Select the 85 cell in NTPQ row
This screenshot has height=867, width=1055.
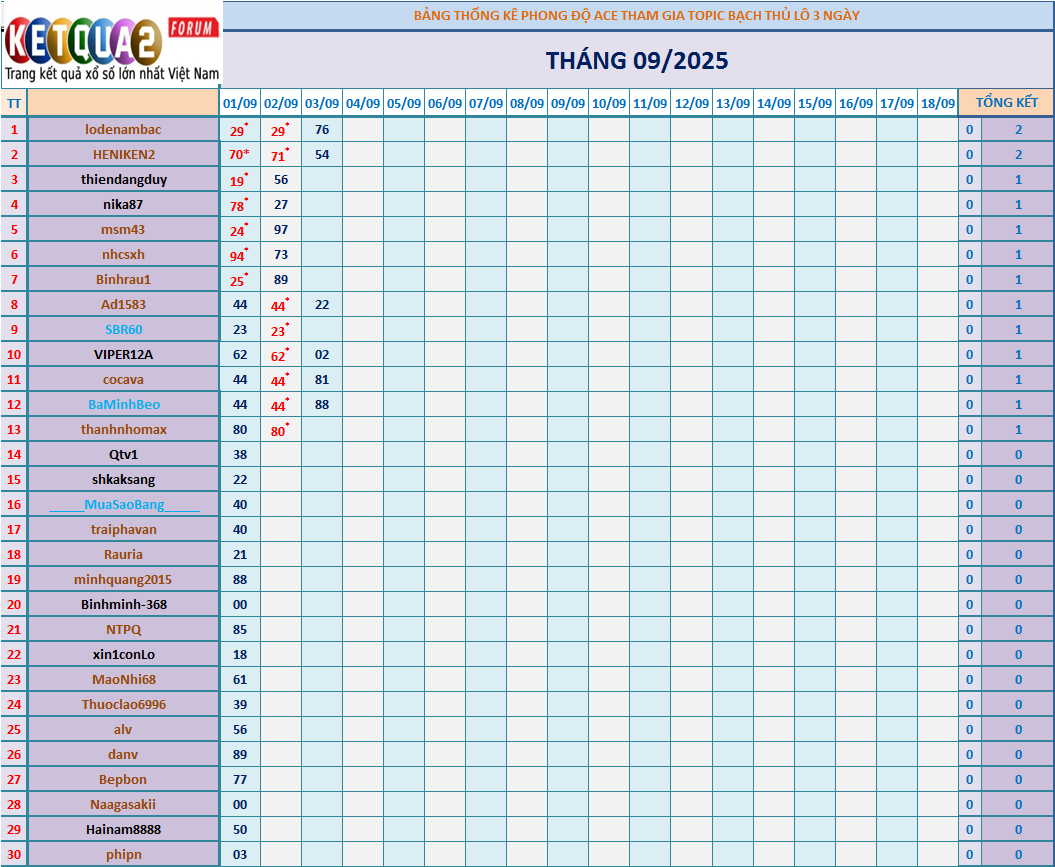pyautogui.click(x=240, y=630)
